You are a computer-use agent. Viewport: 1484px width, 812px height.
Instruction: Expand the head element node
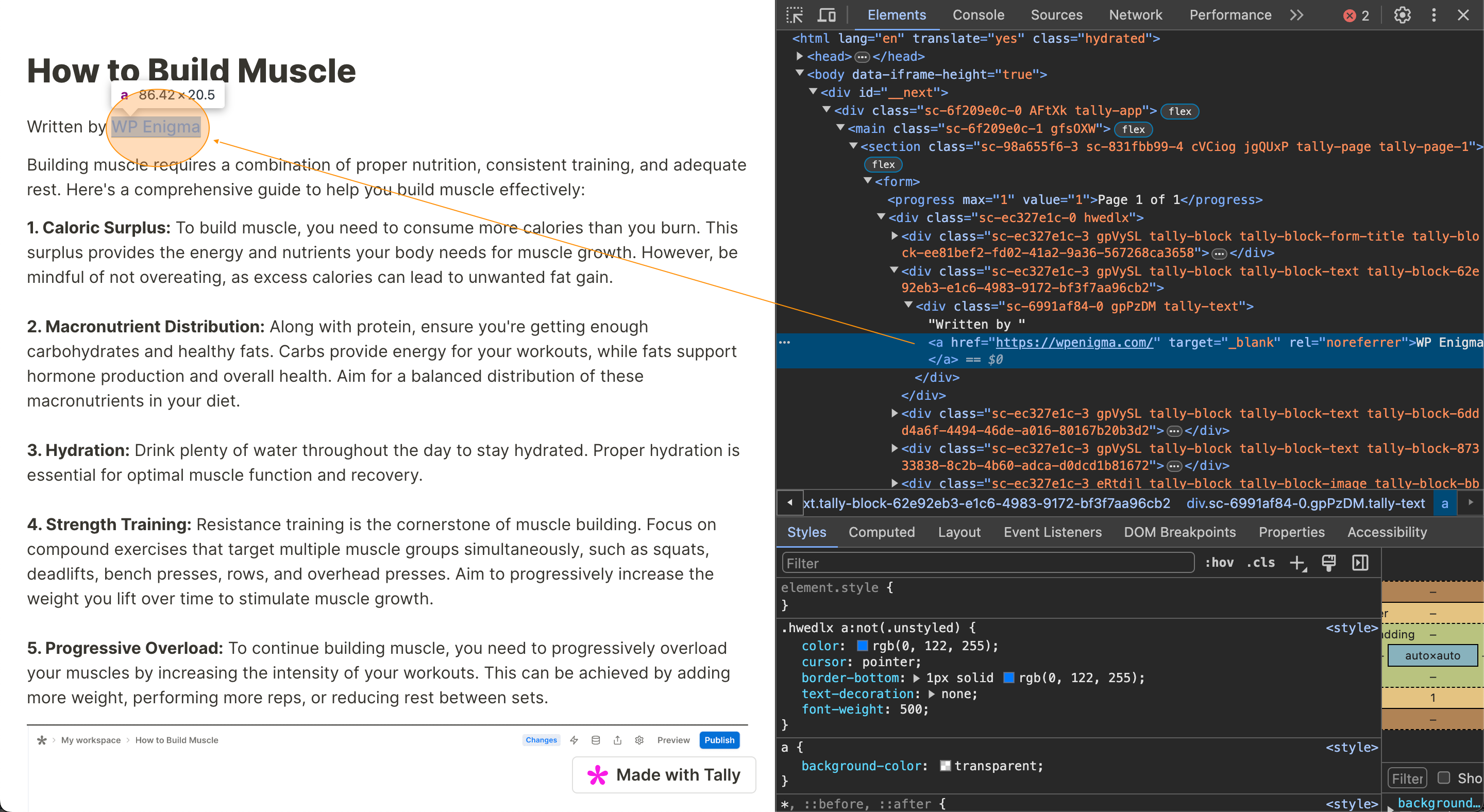pos(800,56)
